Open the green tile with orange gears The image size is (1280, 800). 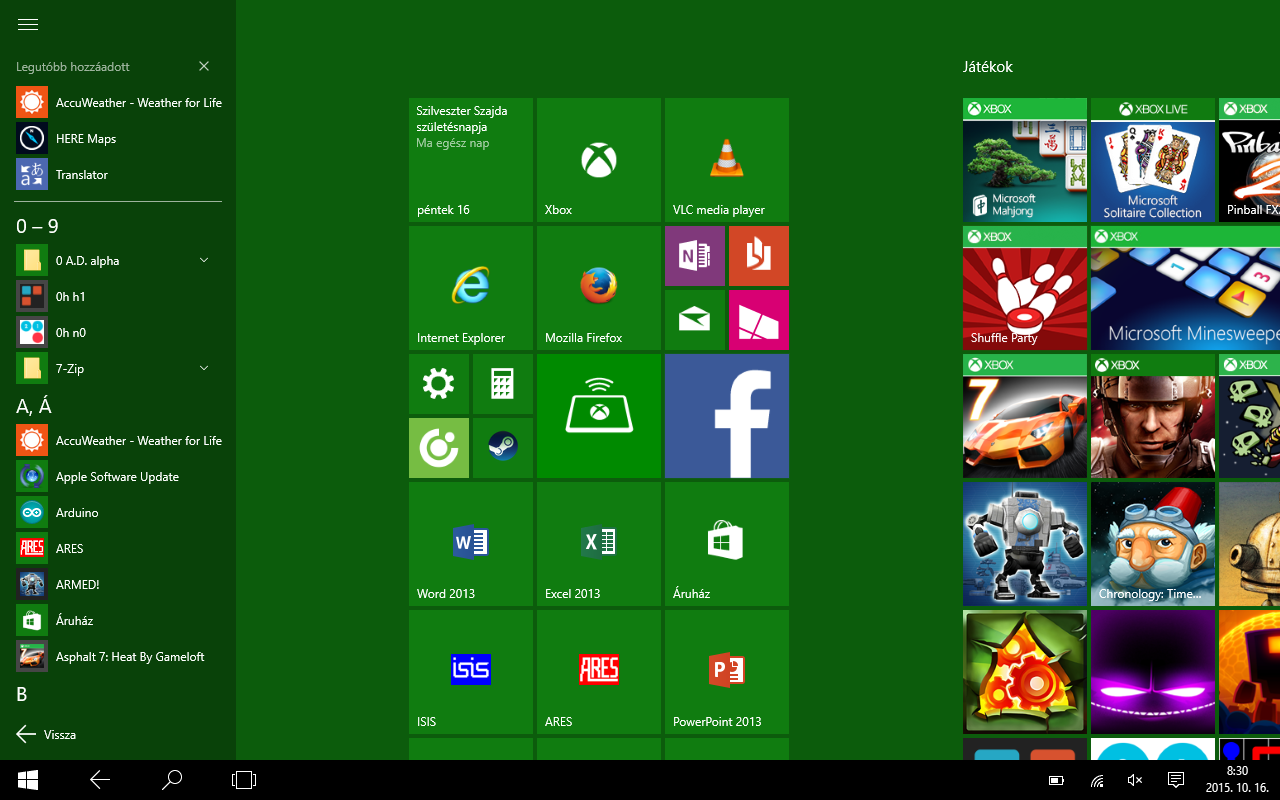tap(1025, 672)
